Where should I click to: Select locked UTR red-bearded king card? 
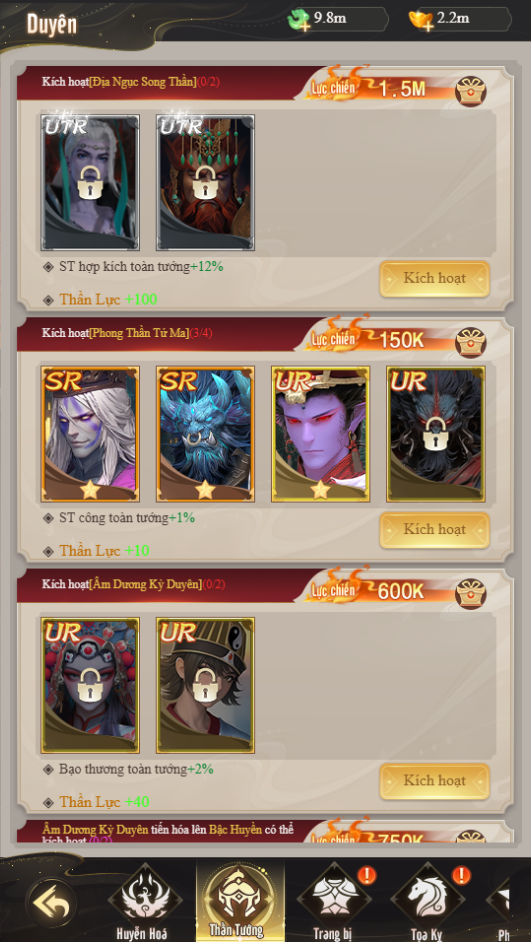click(205, 183)
